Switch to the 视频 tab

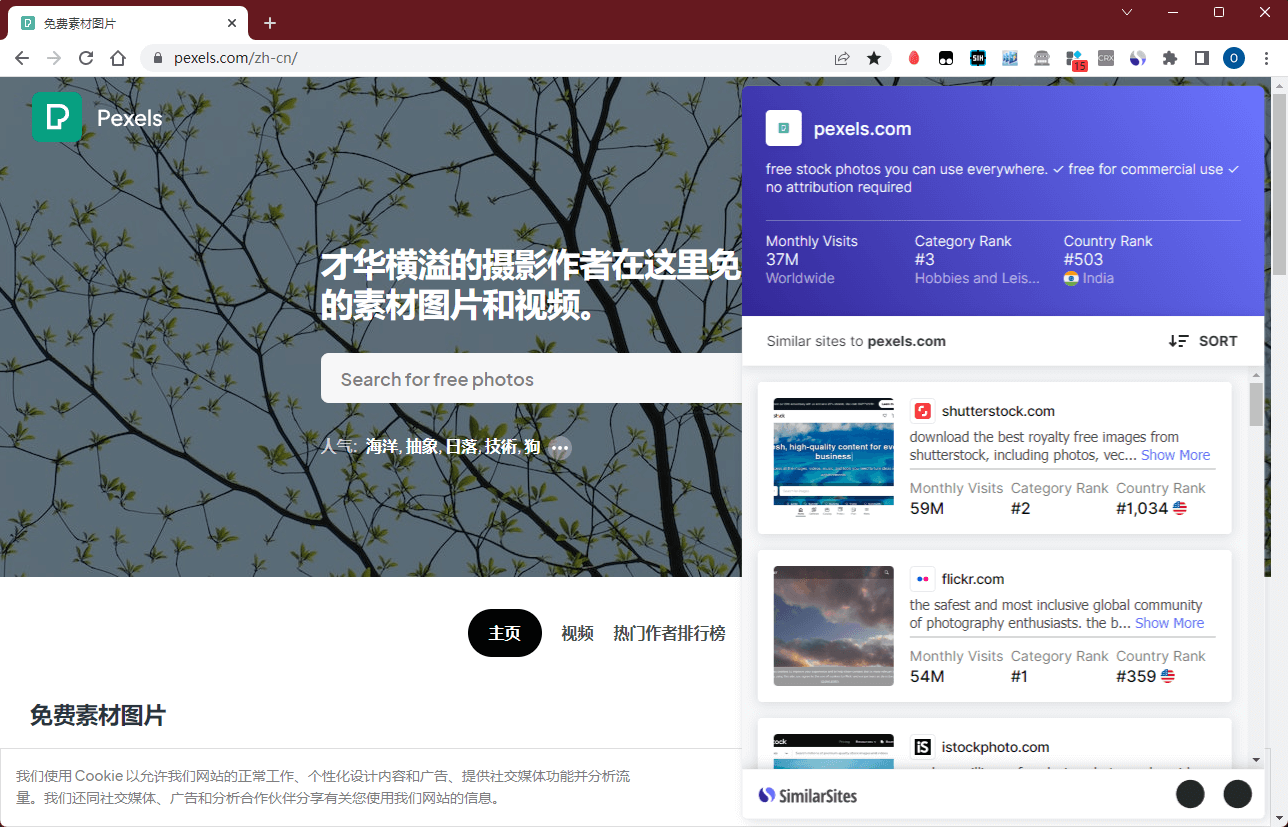point(578,633)
